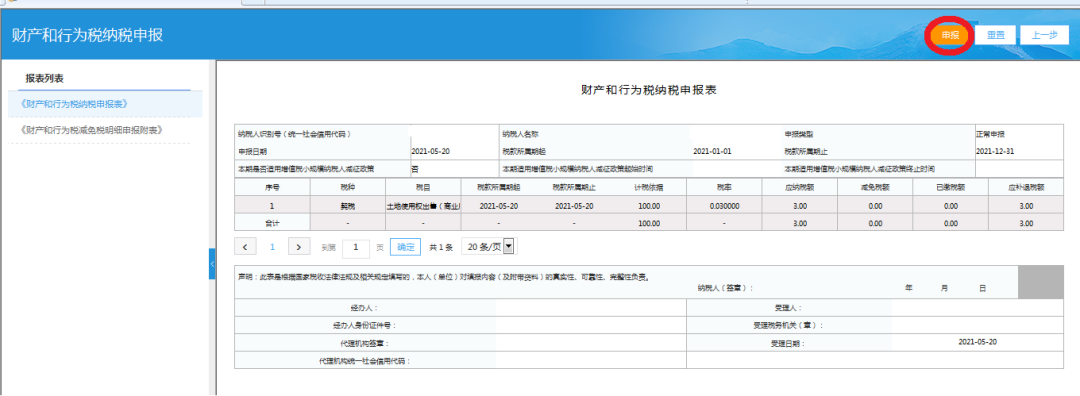
Task: Click the 税率 column header
Action: (x=725, y=187)
